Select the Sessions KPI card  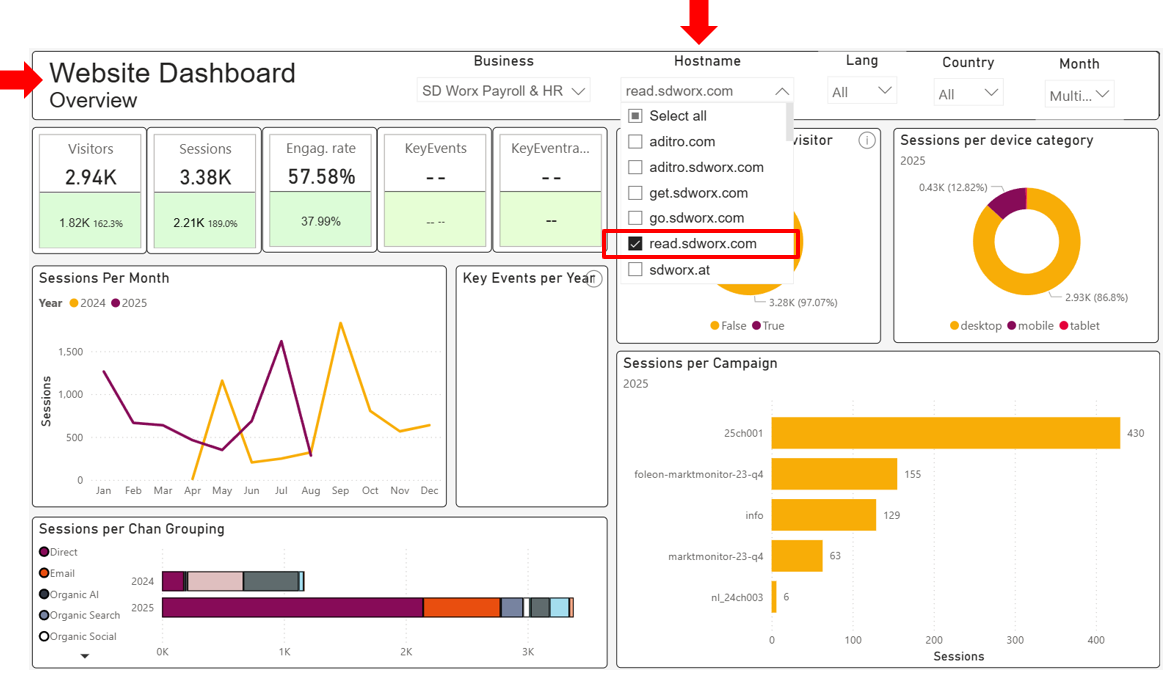pos(205,191)
